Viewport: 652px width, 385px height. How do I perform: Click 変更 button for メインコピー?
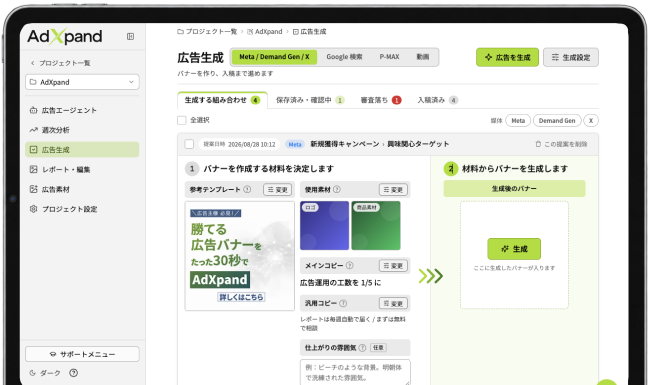click(393, 266)
